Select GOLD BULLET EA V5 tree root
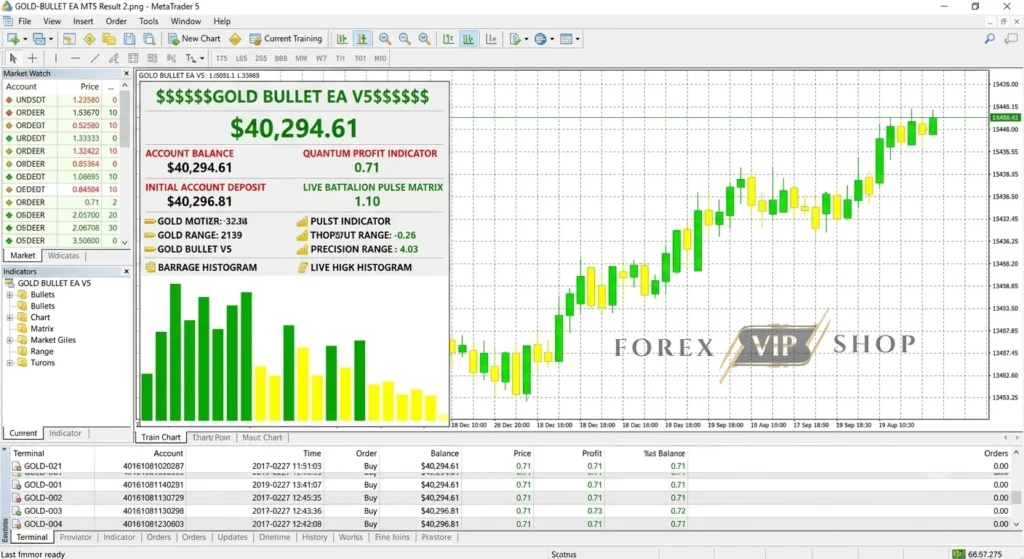Image resolution: width=1024 pixels, height=559 pixels. point(54,283)
